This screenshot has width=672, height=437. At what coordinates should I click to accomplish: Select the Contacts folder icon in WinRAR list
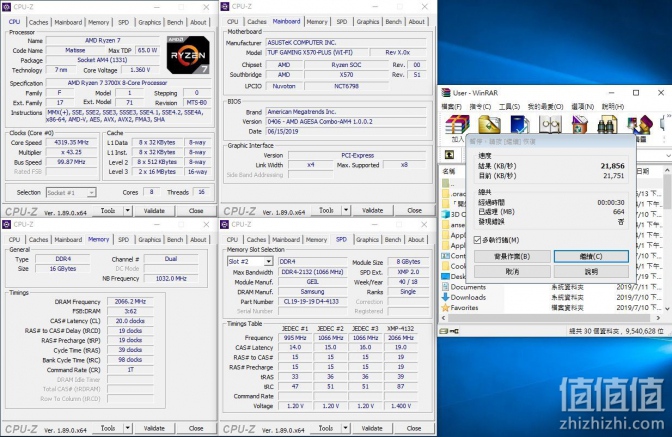[x=445, y=256]
